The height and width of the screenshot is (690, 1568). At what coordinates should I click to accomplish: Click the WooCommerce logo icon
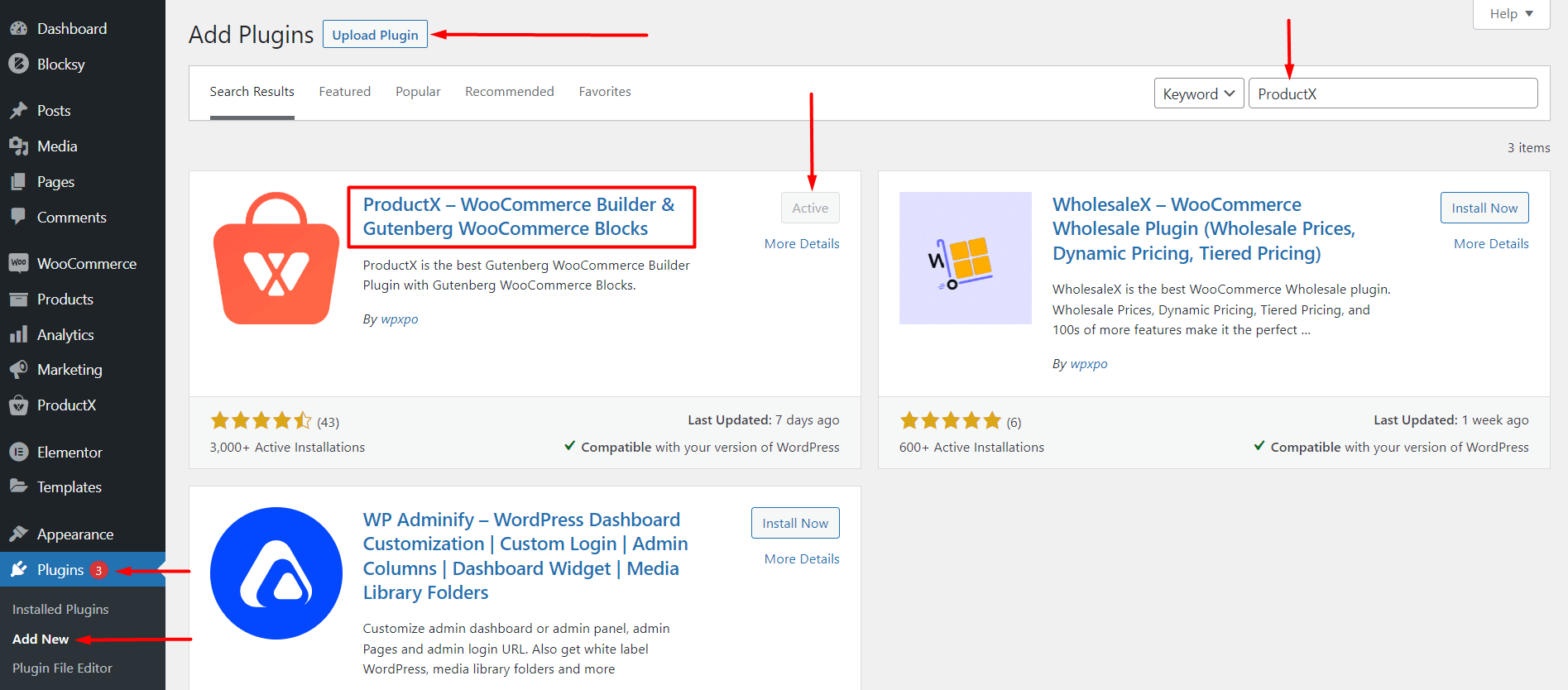18,263
